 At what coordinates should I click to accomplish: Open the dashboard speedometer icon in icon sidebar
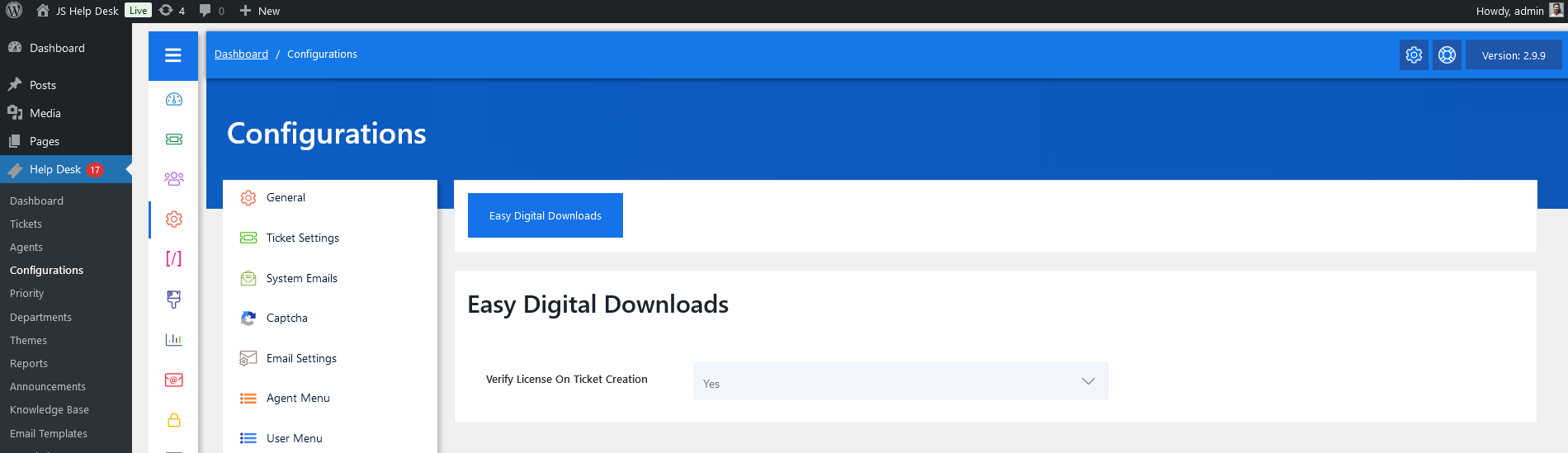173,100
